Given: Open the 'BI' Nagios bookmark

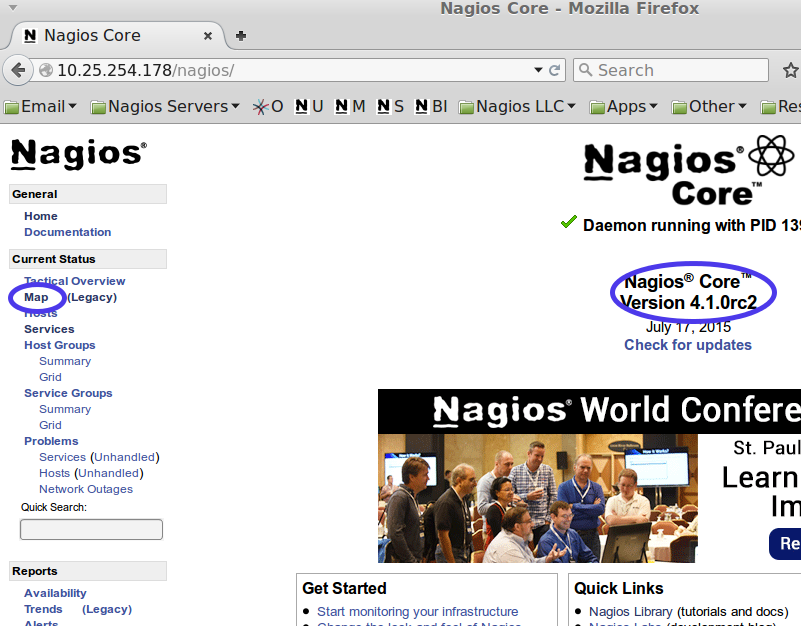Looking at the screenshot, I should coord(431,106).
